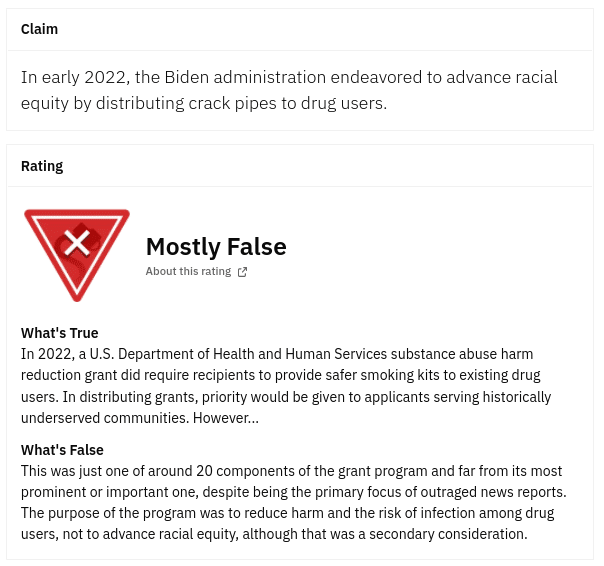Click the line starting 'In 2022, a U.S. Department'
The width and height of the screenshot is (604, 566).
277,354
